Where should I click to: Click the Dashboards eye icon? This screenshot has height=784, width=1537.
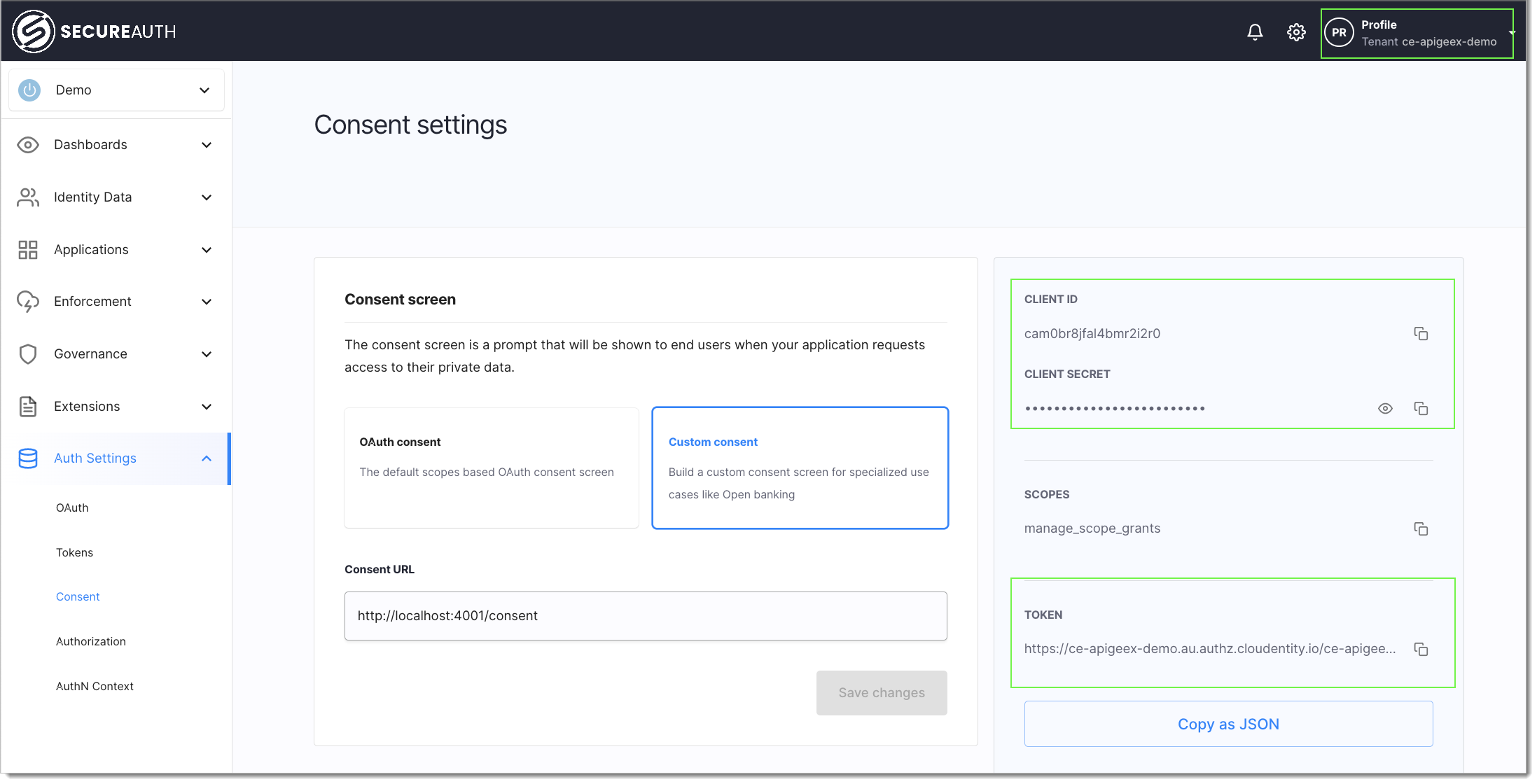point(28,145)
